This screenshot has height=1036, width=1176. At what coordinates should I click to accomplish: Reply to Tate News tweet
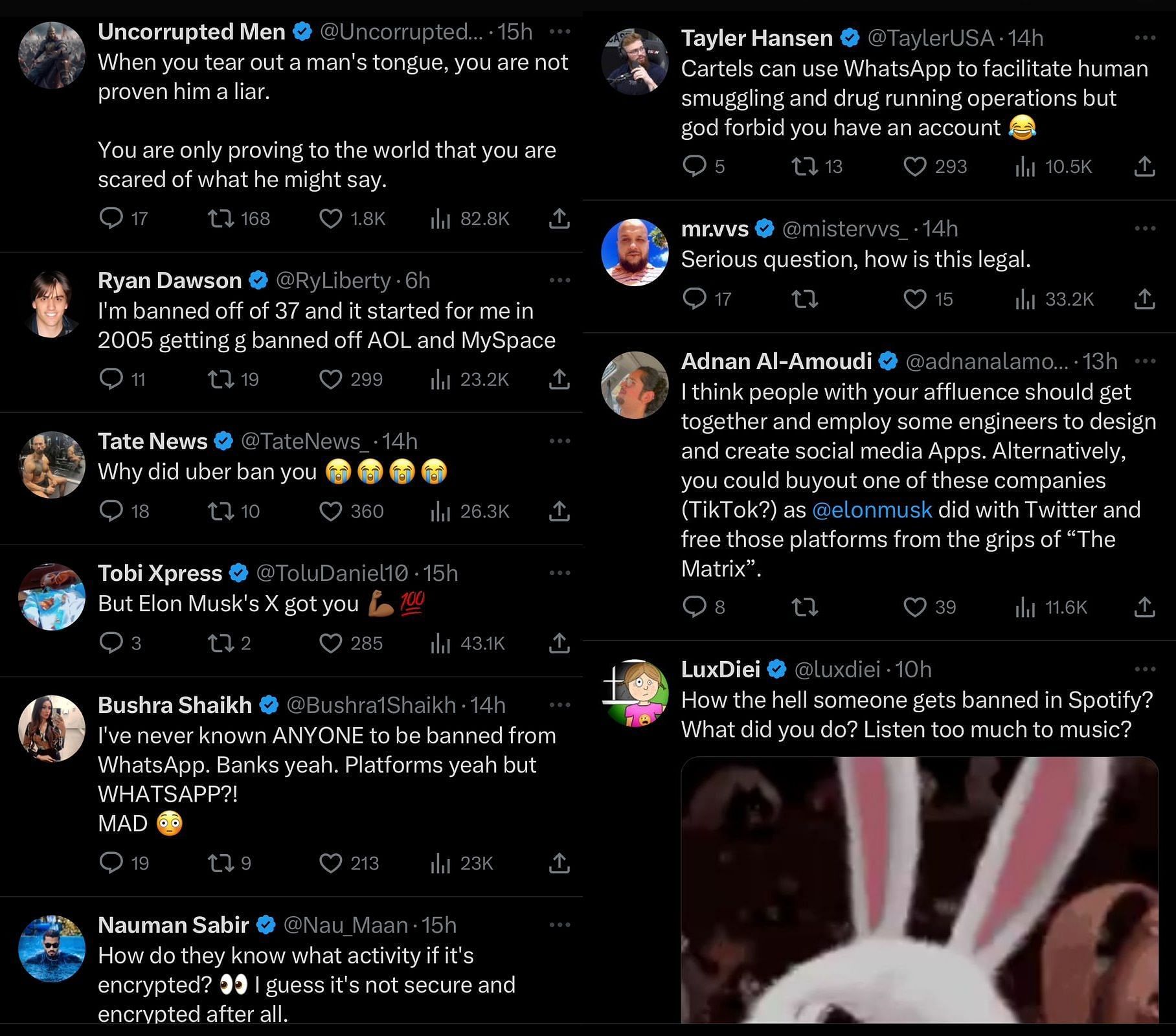111,512
